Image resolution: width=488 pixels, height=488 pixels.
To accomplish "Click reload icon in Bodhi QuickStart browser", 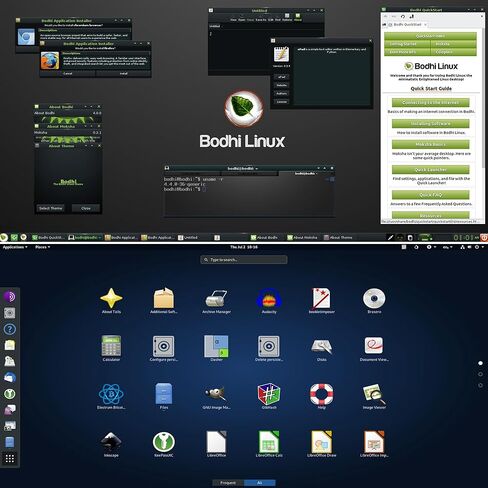I will click(403, 16).
